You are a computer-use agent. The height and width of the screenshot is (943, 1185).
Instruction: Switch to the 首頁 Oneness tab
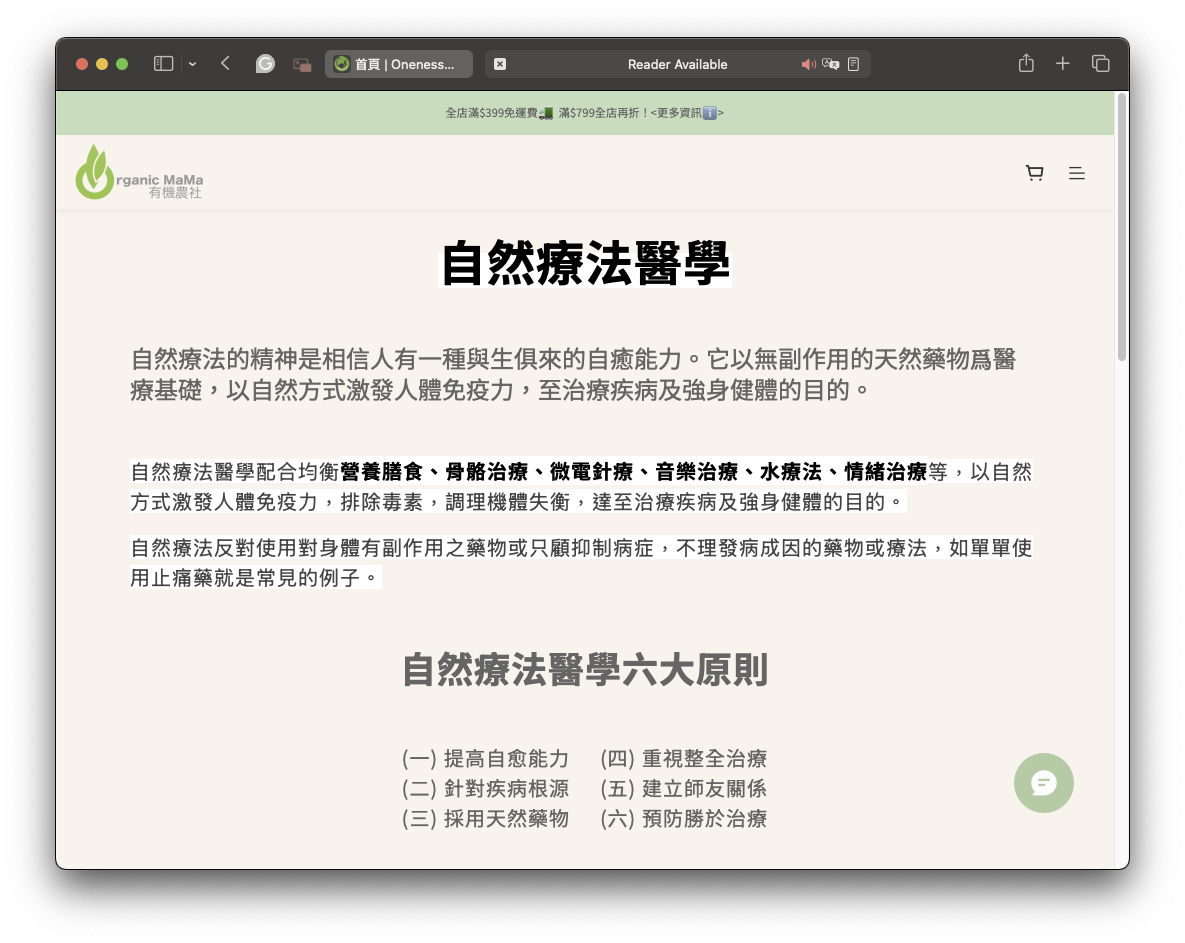[398, 63]
